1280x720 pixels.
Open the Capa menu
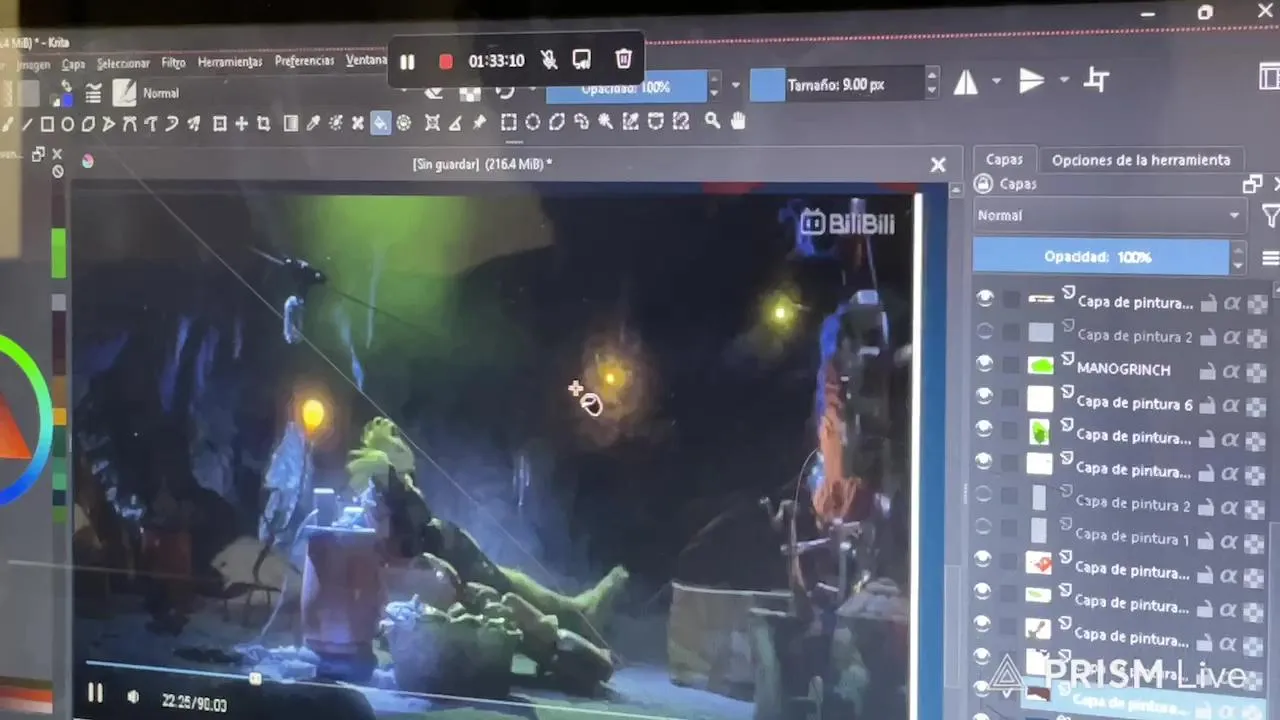73,64
